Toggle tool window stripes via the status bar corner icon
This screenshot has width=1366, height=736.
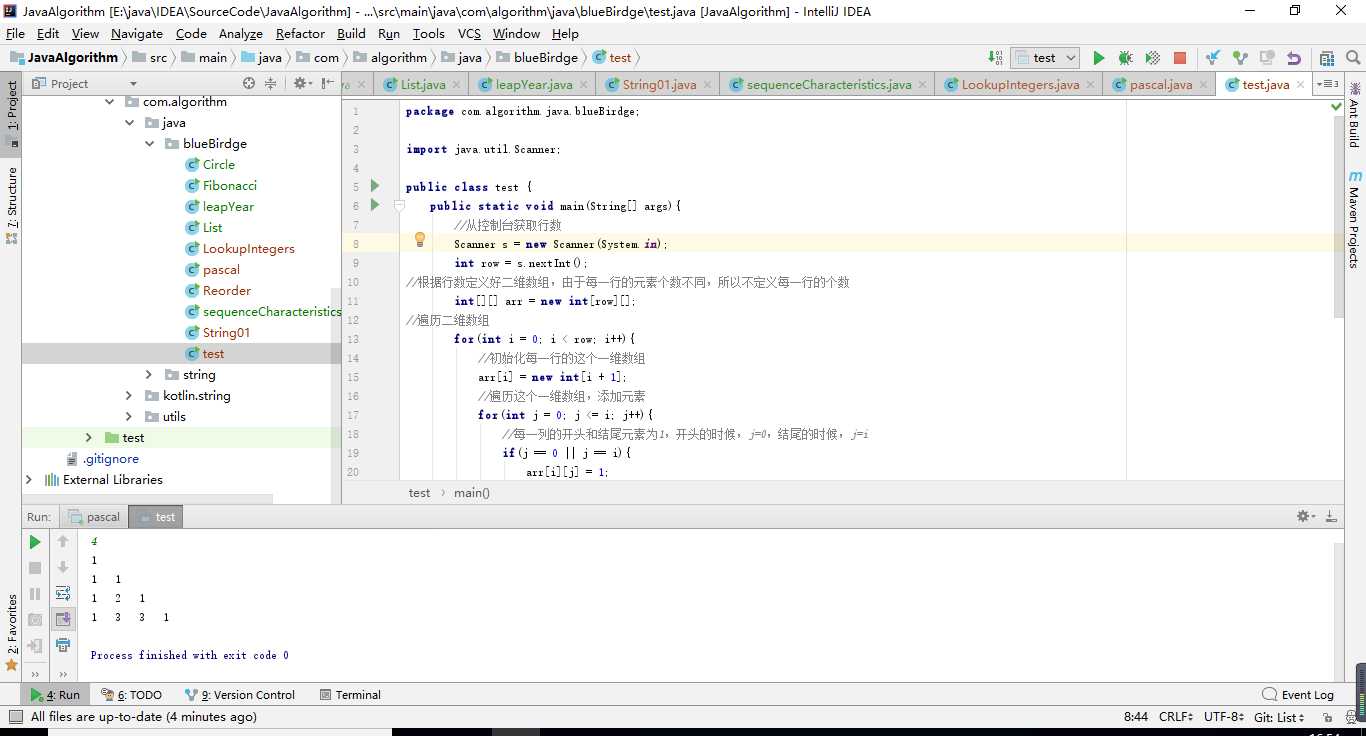click(14, 717)
